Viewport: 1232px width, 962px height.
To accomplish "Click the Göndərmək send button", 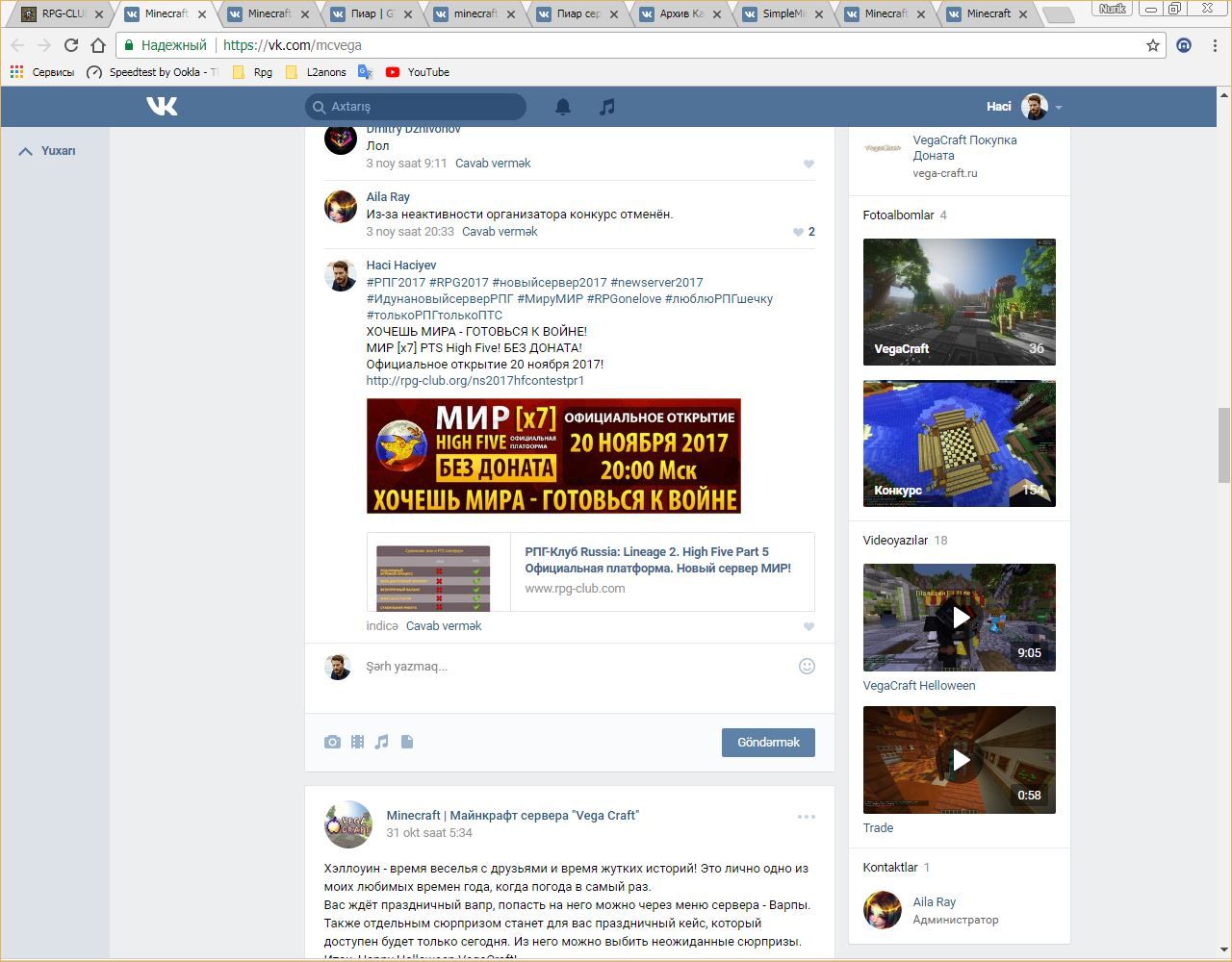I will (x=768, y=743).
